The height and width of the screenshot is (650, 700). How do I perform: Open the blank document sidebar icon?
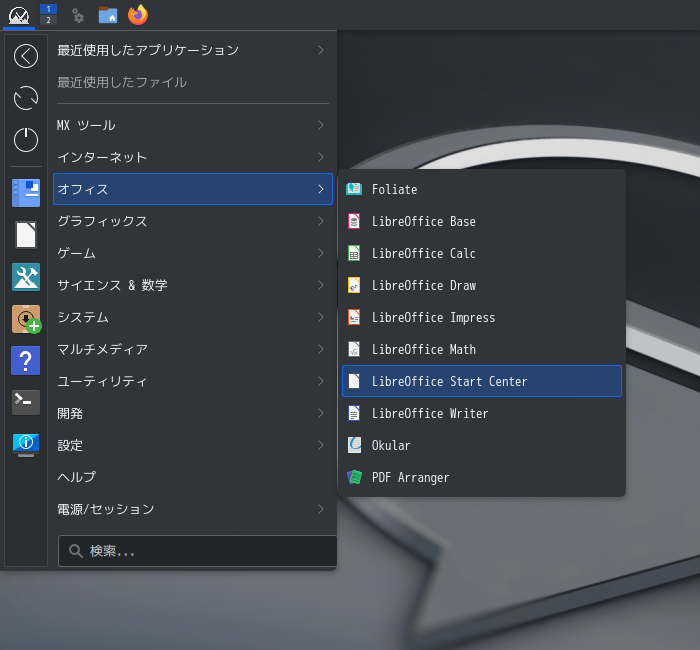26,234
